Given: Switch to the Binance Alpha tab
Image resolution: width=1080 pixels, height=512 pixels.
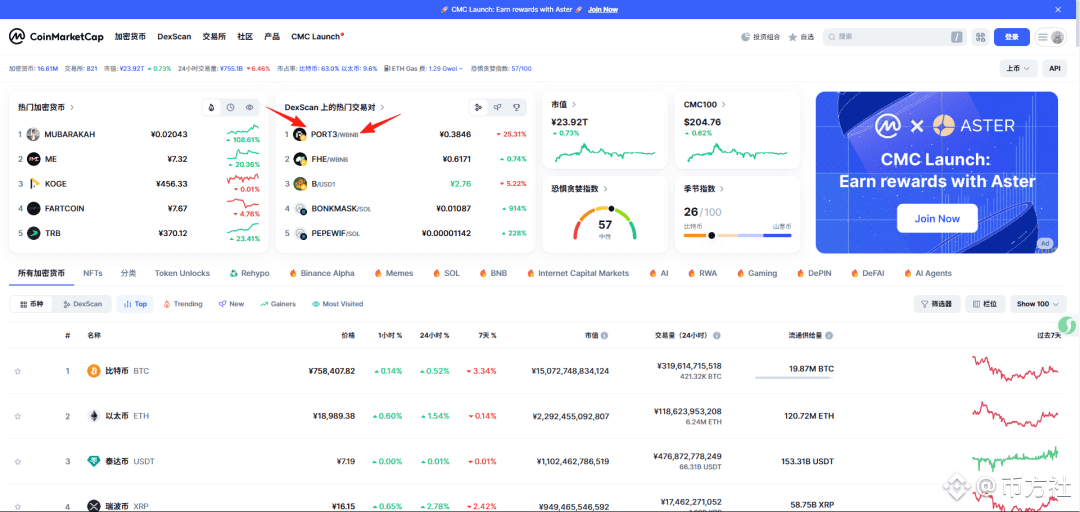Looking at the screenshot, I should (322, 274).
